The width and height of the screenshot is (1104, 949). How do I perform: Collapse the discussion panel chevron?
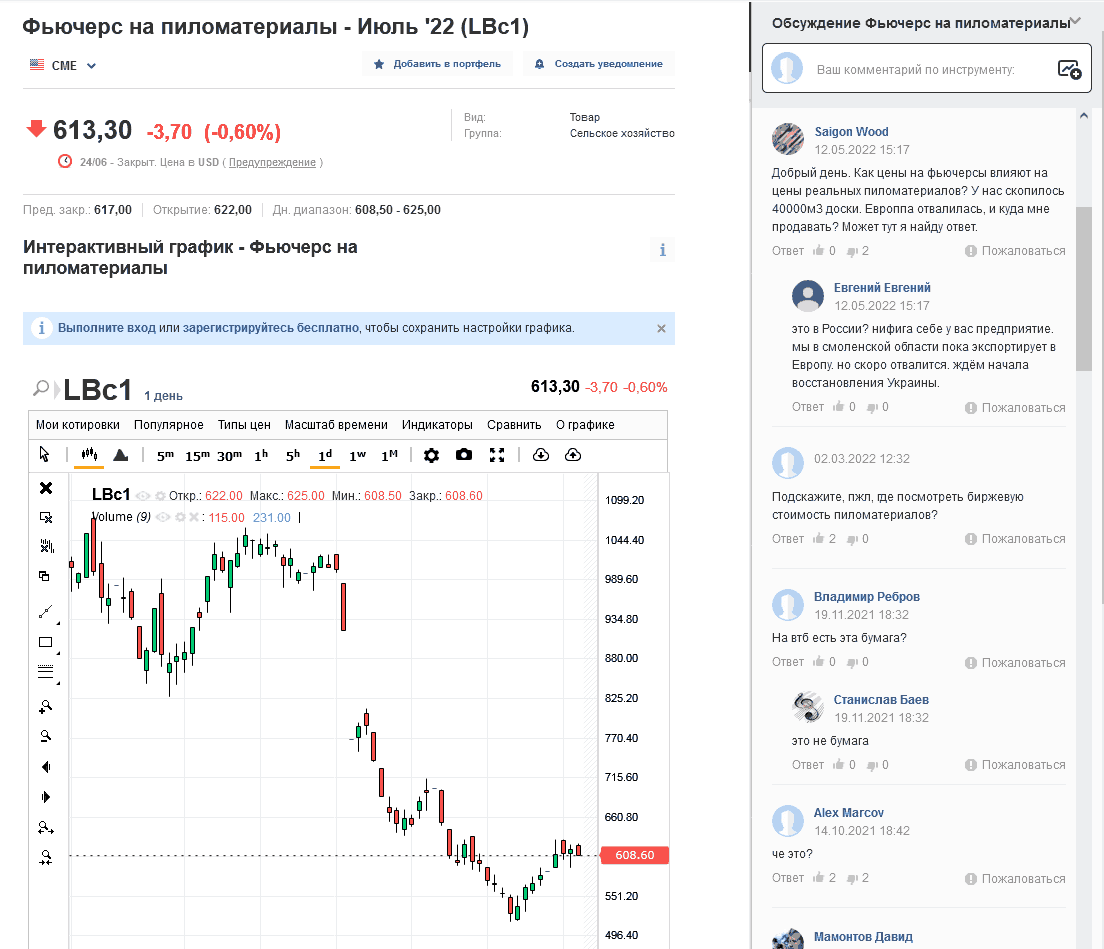pos(1076,21)
